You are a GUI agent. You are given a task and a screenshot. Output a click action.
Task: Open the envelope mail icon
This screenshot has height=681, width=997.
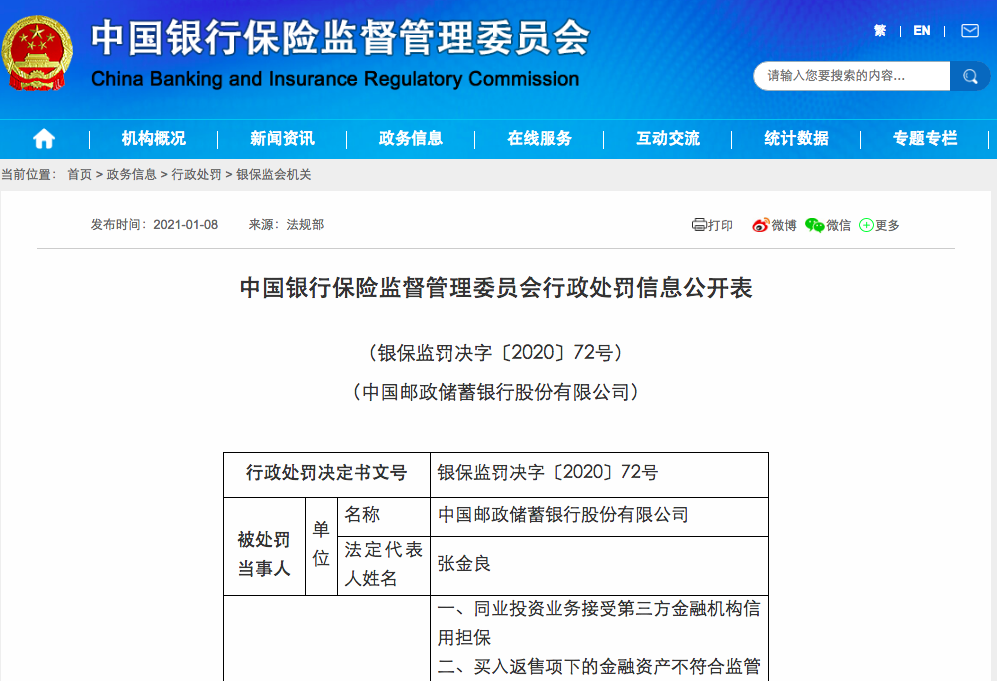point(970,31)
